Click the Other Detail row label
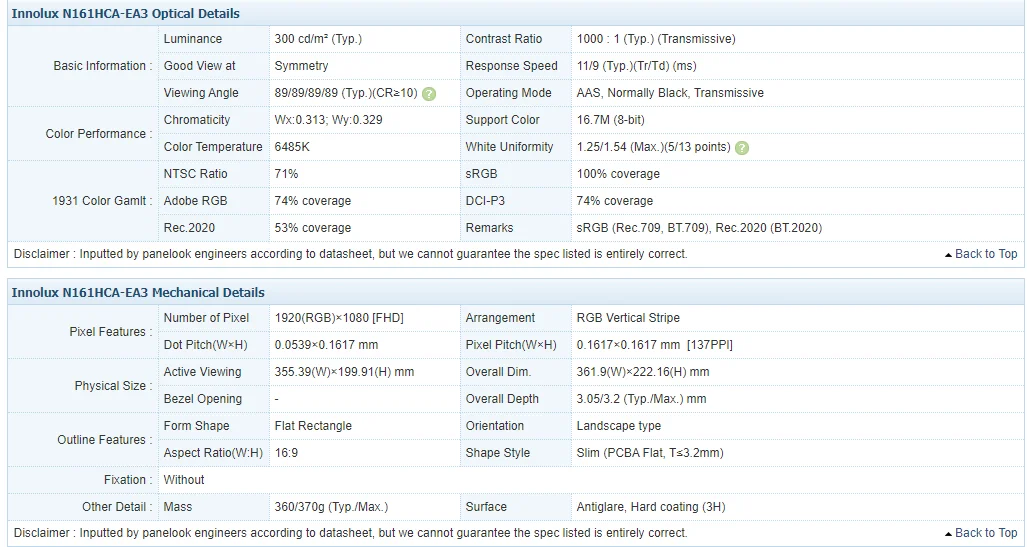The width and height of the screenshot is (1027, 547). [117, 507]
